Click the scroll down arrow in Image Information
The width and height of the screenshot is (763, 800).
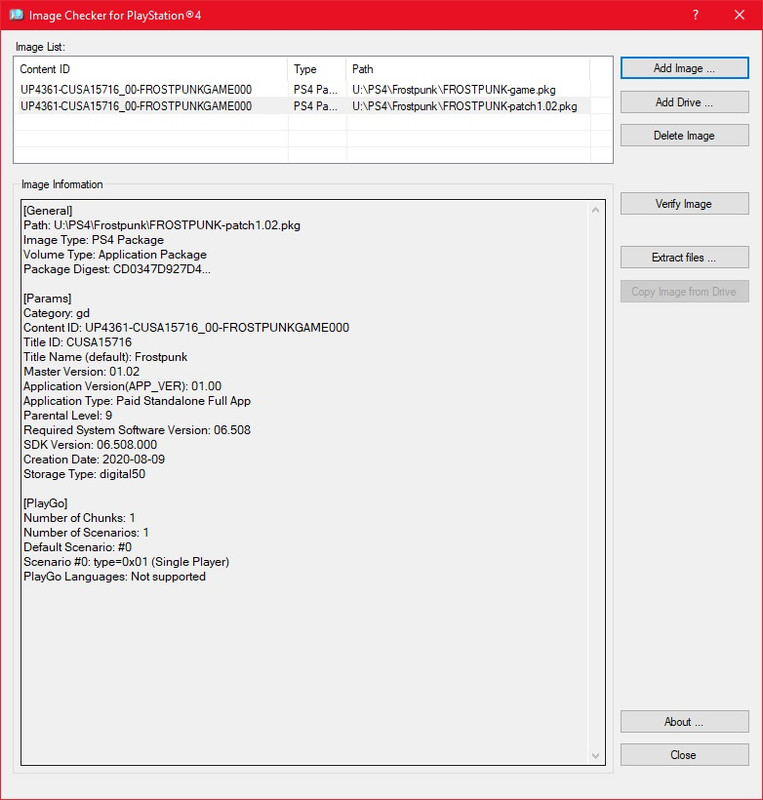tap(595, 756)
